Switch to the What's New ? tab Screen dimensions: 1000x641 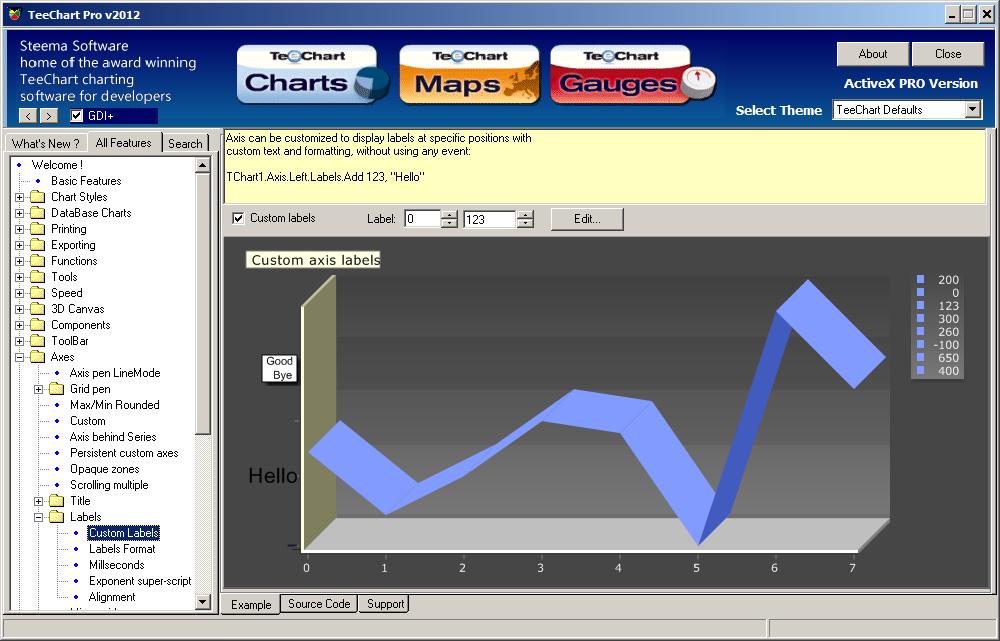[45, 144]
